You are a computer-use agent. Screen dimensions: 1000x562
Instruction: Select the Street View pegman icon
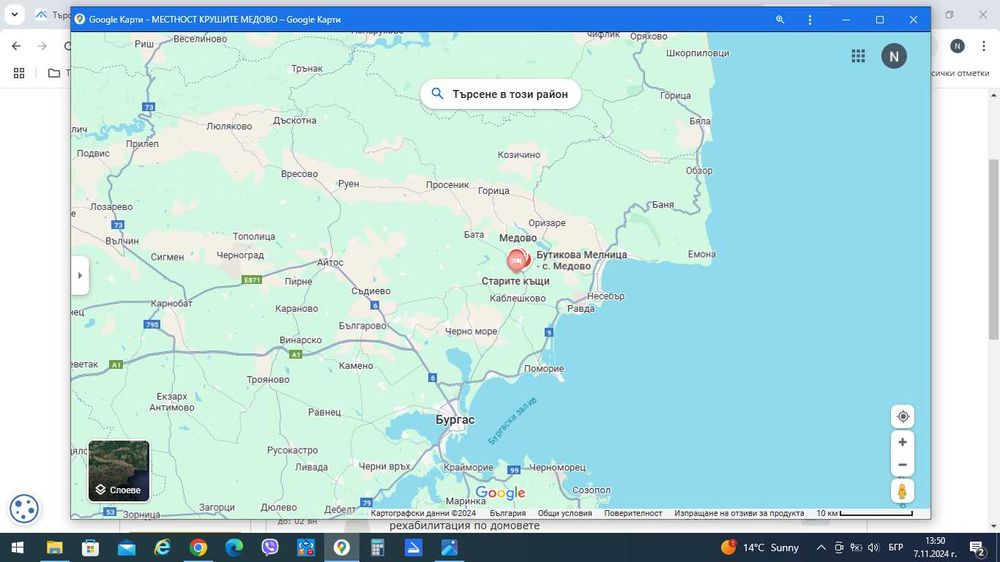[902, 491]
